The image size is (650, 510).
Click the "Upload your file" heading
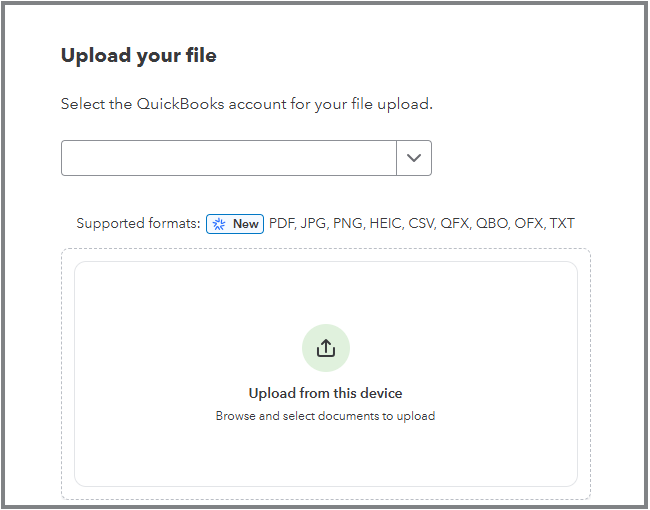(139, 55)
